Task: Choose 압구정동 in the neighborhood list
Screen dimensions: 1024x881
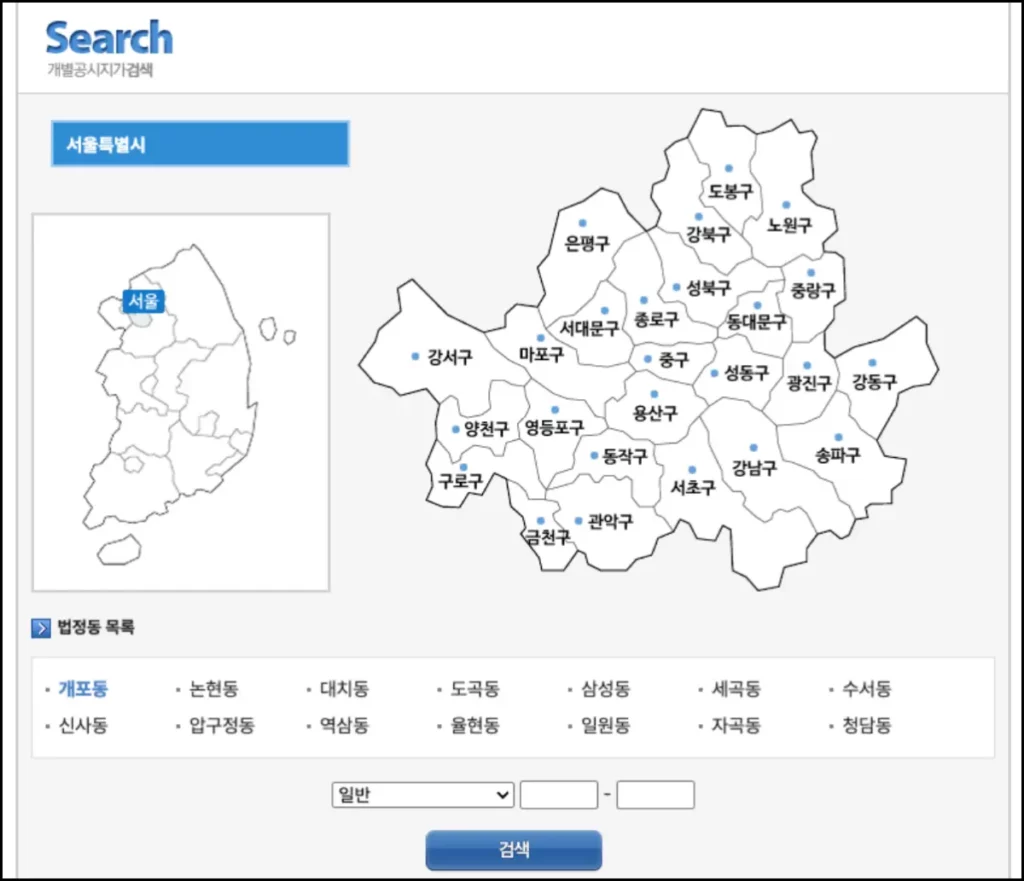Action: click(x=222, y=726)
